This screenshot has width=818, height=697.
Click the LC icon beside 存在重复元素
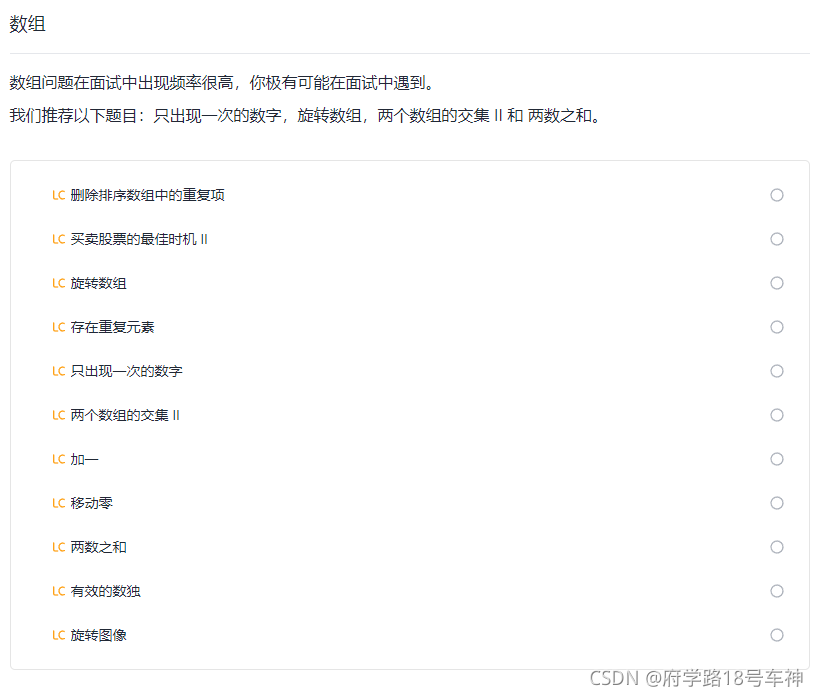(58, 327)
